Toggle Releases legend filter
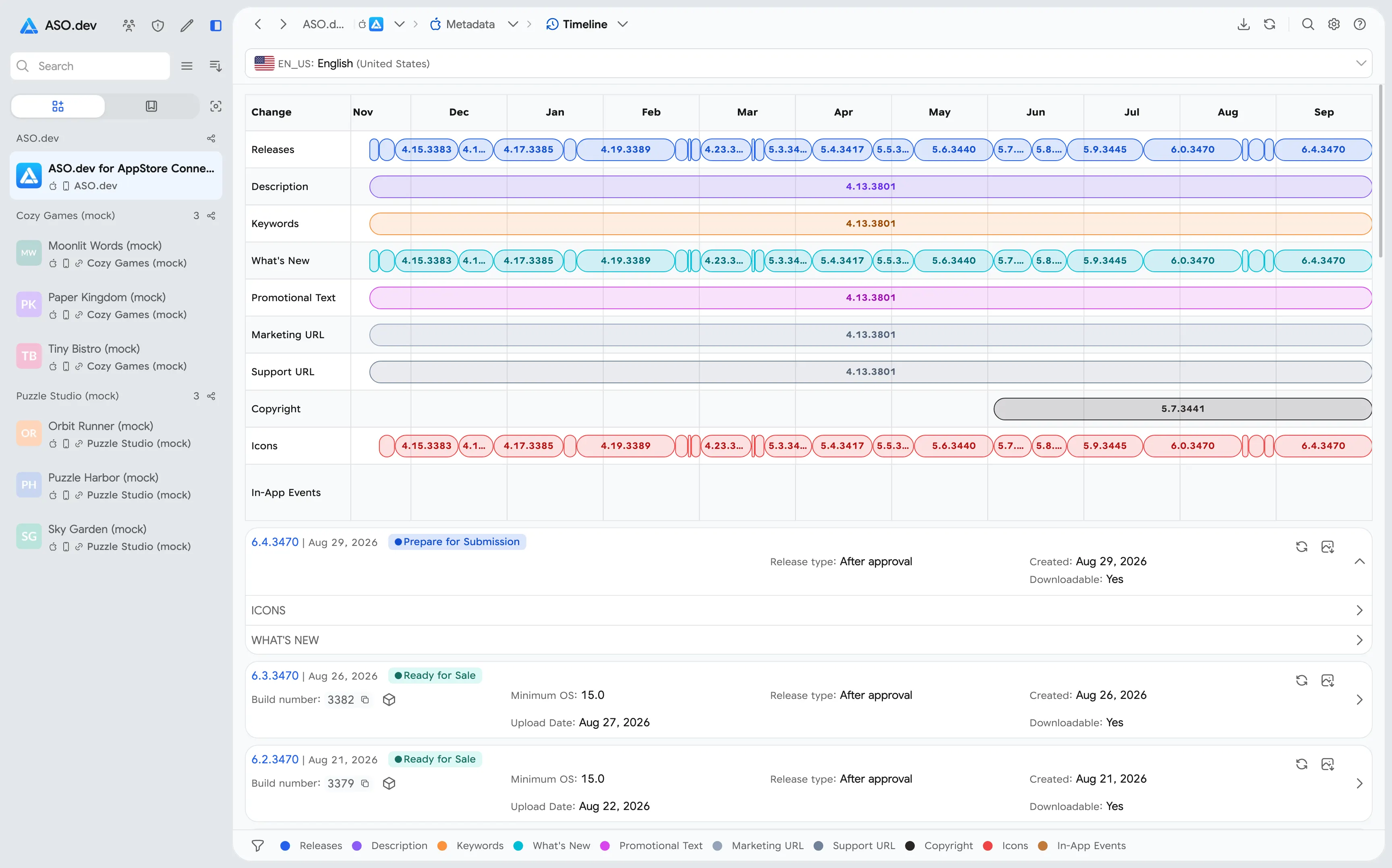 click(311, 845)
